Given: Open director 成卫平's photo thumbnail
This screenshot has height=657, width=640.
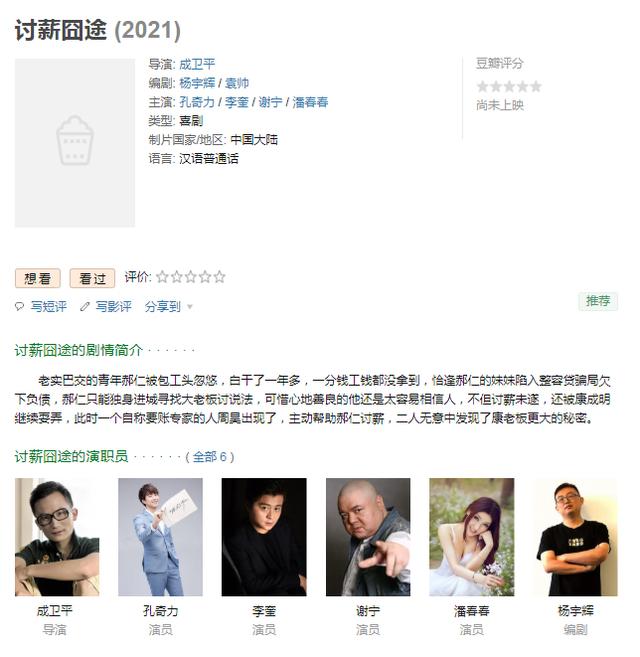Looking at the screenshot, I should 57,537.
